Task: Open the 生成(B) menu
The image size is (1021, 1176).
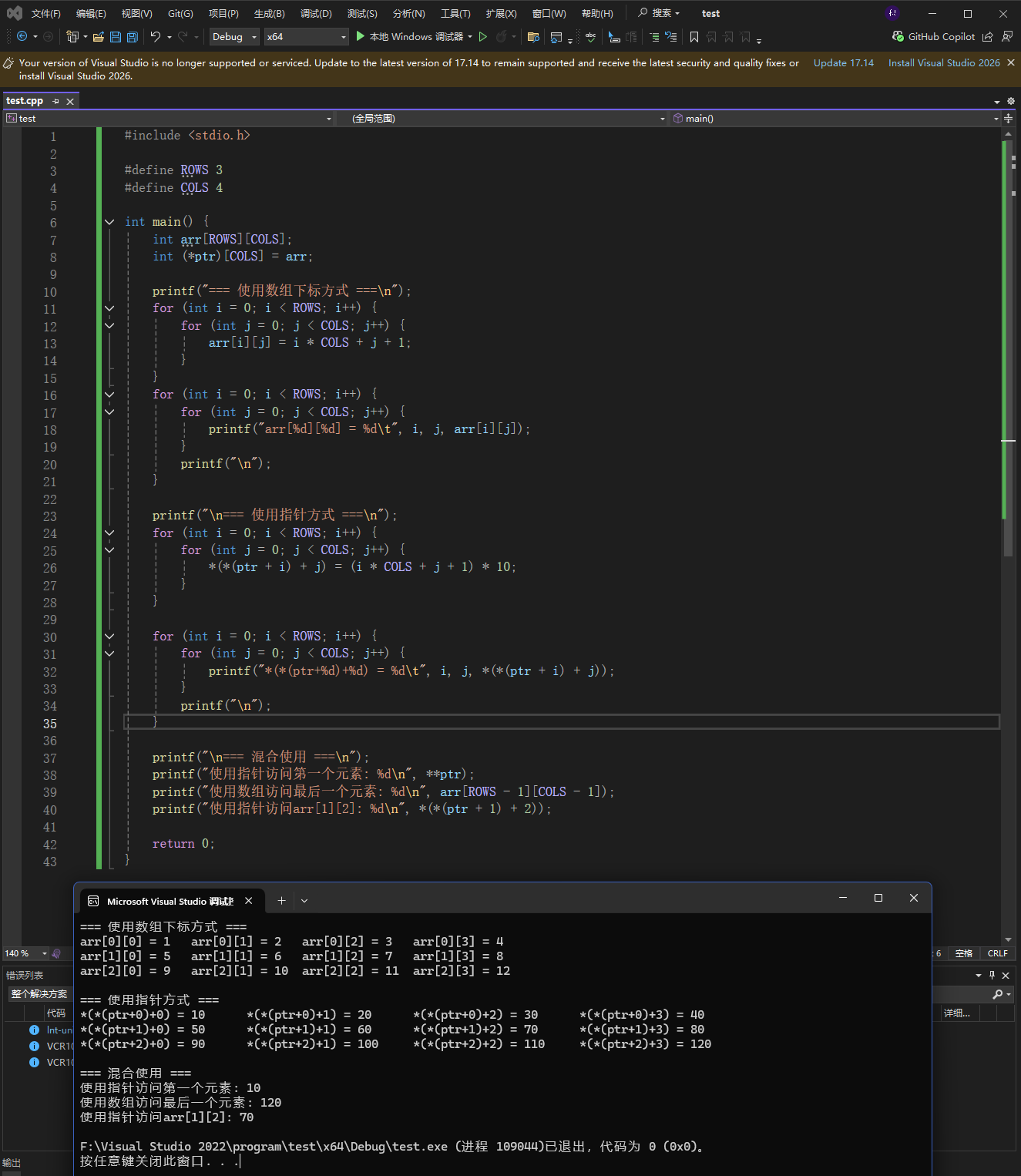Action: click(269, 13)
